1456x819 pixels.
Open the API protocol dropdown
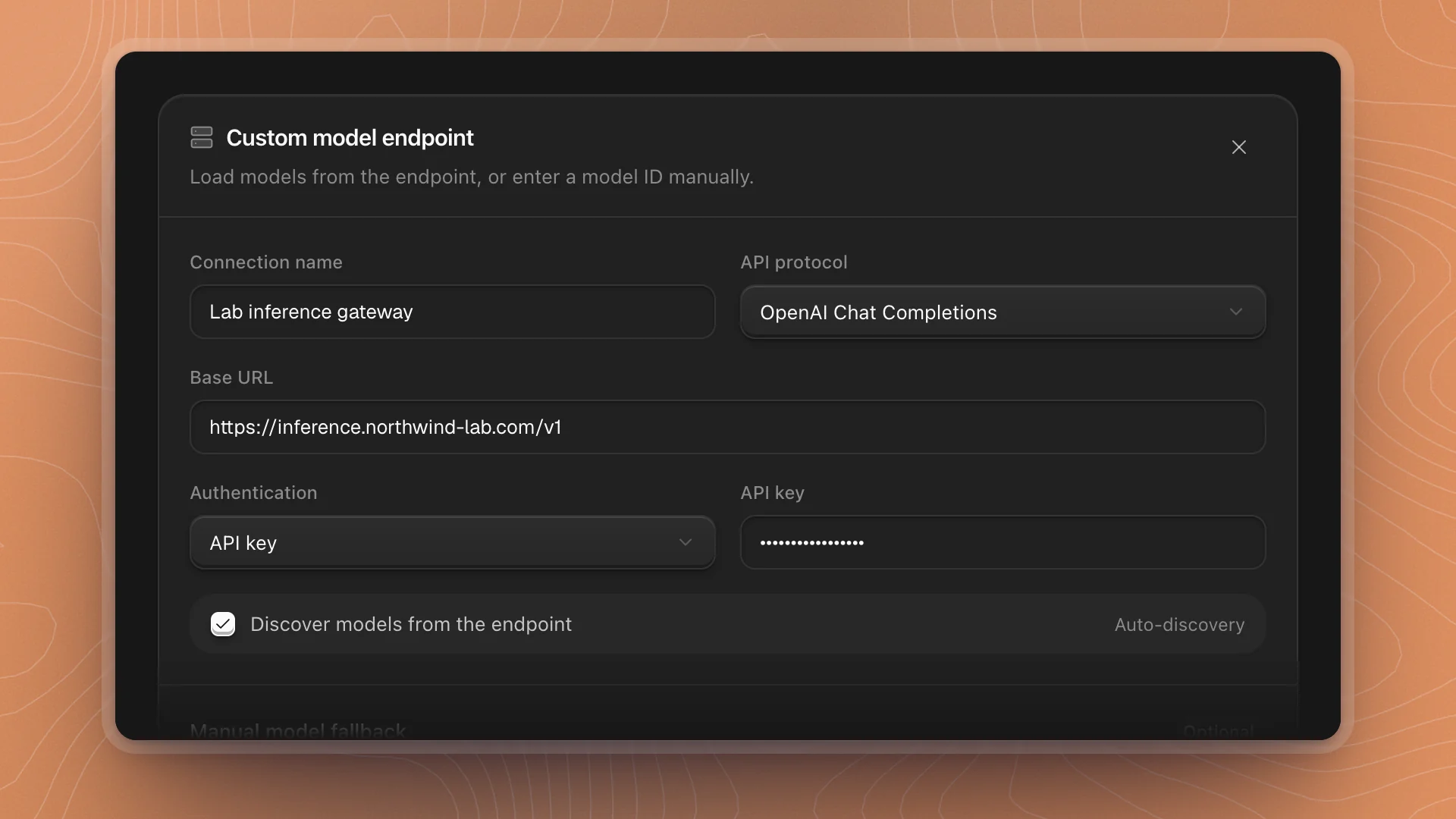[x=1003, y=312]
